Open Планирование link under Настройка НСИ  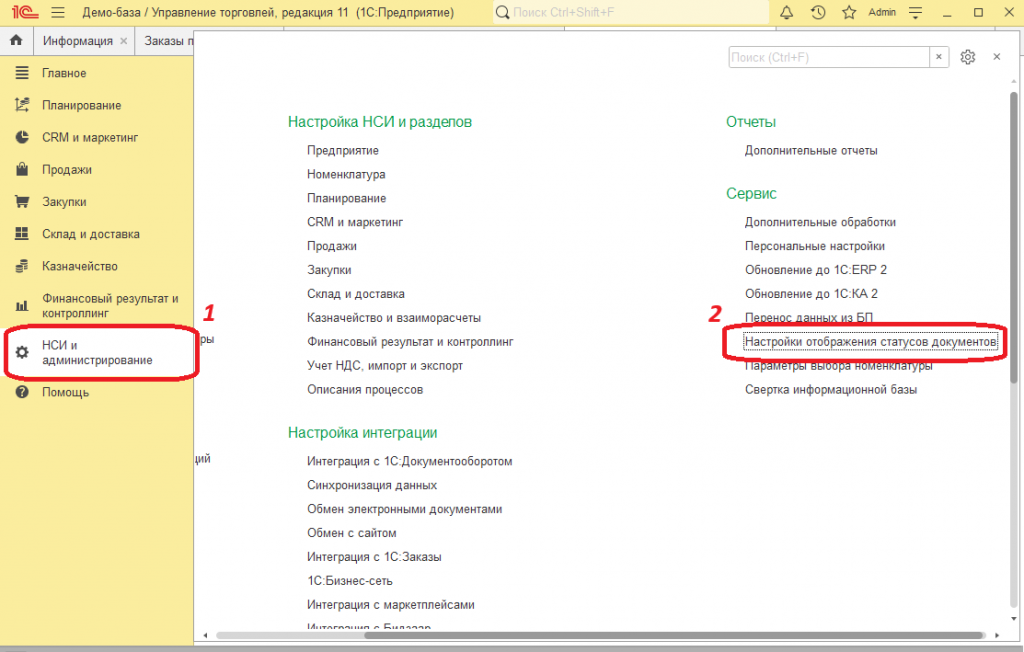click(347, 198)
